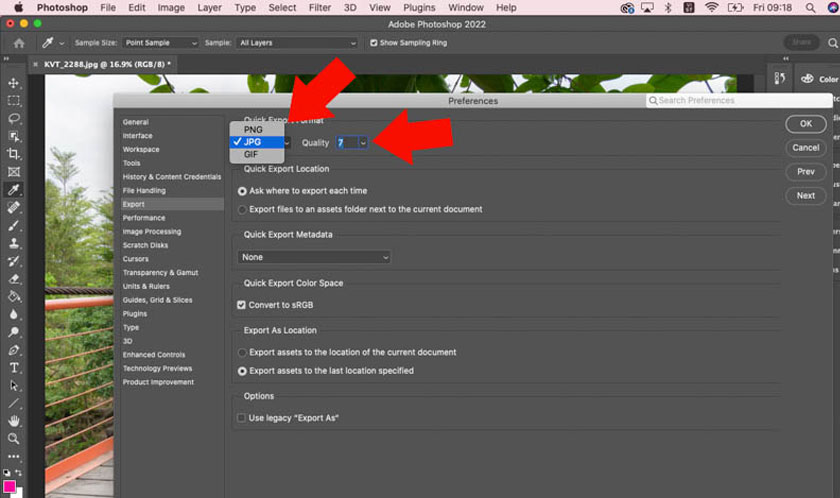Click the Next button
840x498 pixels.
(806, 195)
